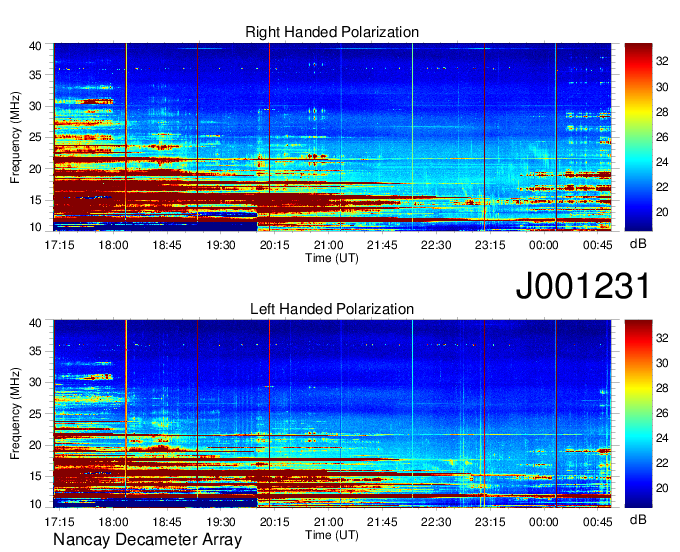The image size is (680, 552).
Task: Click the Left Handed spectrogram image
Action: (x=332, y=414)
